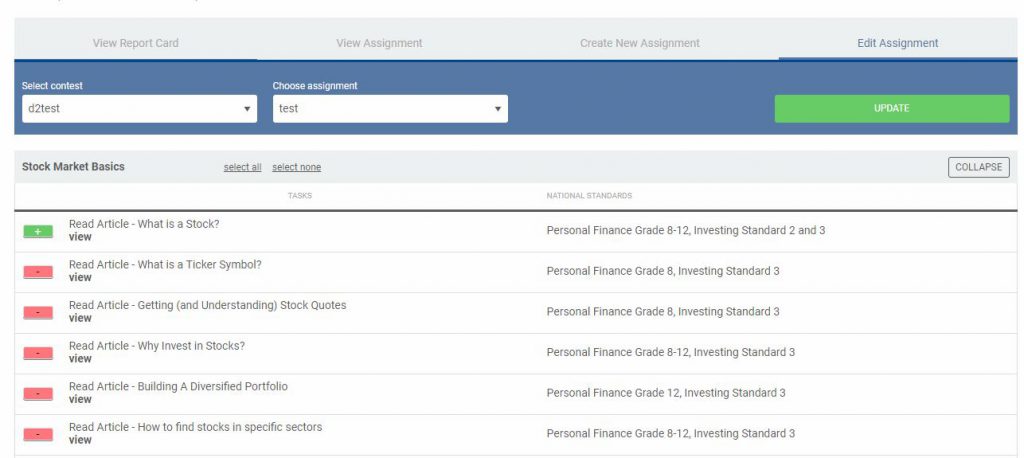Collapse the Stock Market Basics section
Viewport: 1024px width, 458px height.
[978, 167]
